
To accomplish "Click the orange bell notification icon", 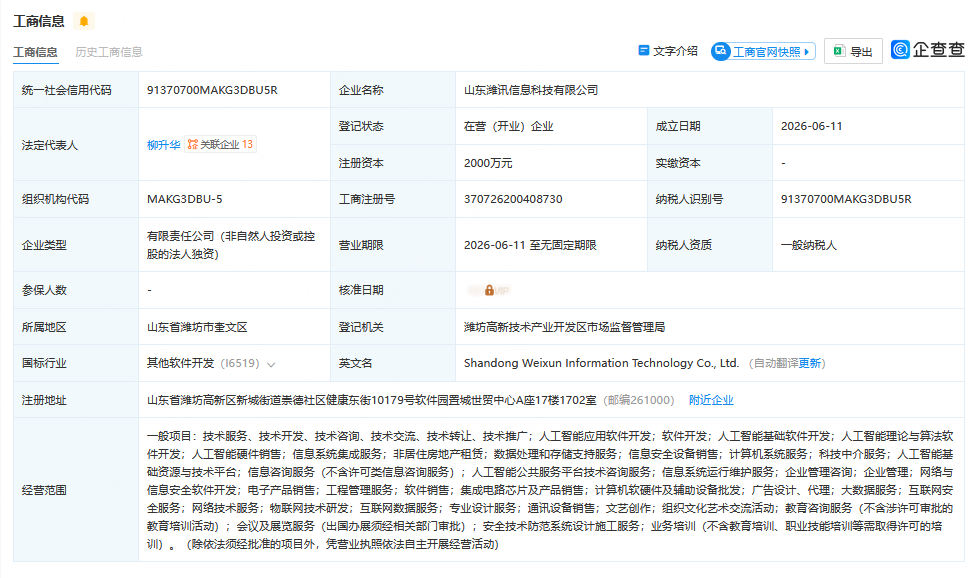I will [x=84, y=21].
